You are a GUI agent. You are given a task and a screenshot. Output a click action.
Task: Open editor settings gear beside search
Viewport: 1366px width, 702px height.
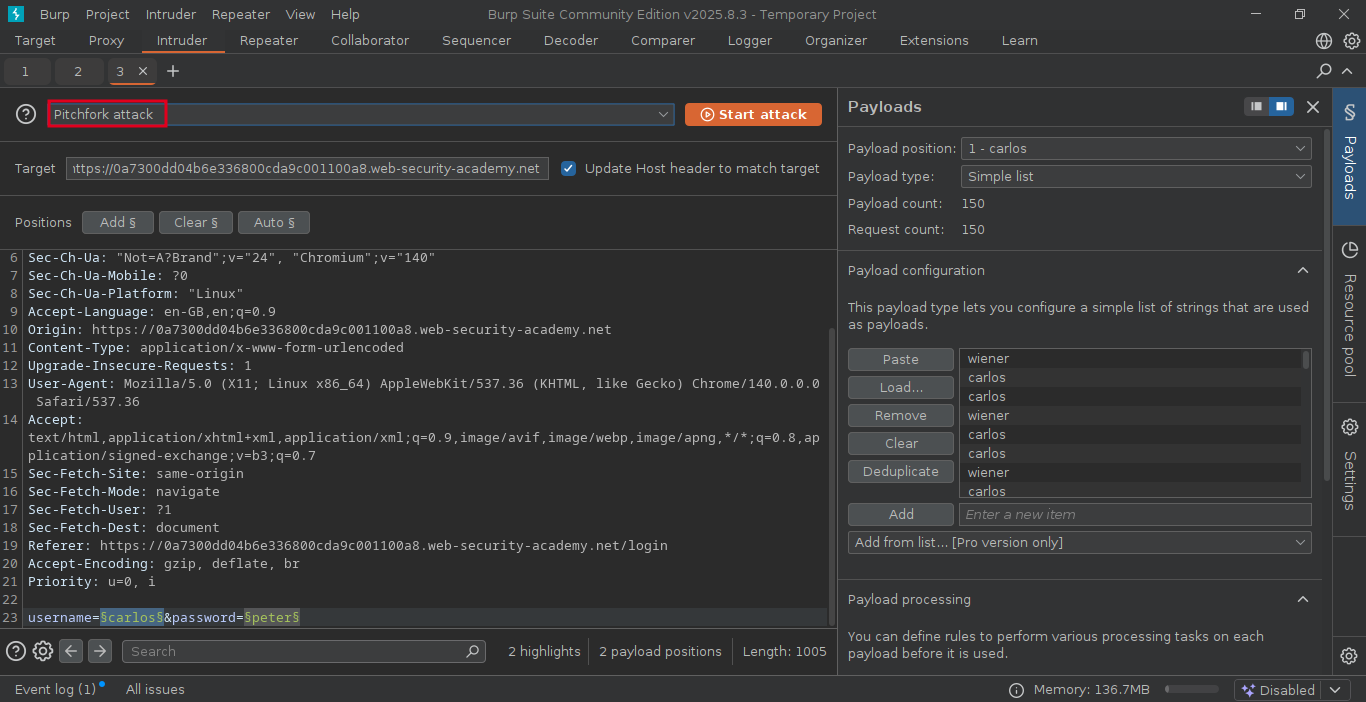coord(43,651)
